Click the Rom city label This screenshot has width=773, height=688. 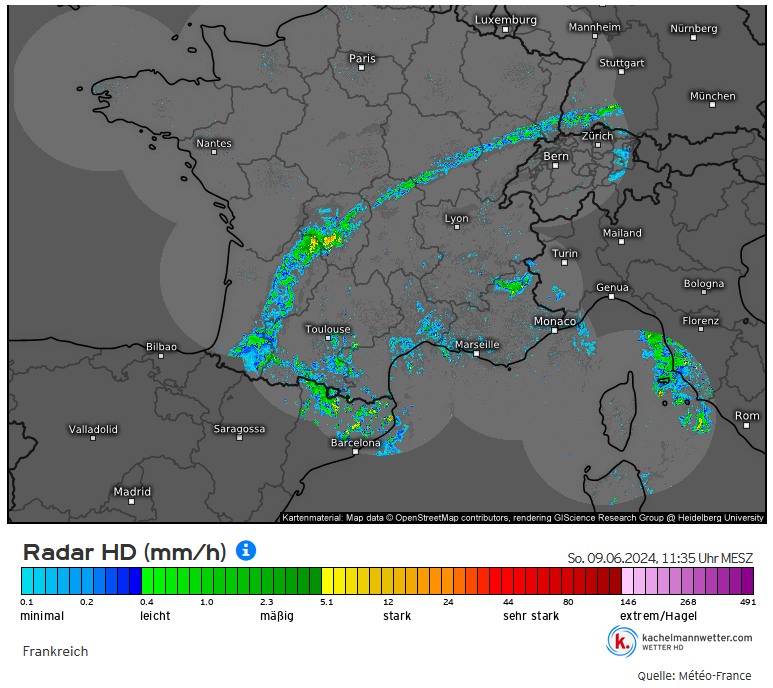747,415
